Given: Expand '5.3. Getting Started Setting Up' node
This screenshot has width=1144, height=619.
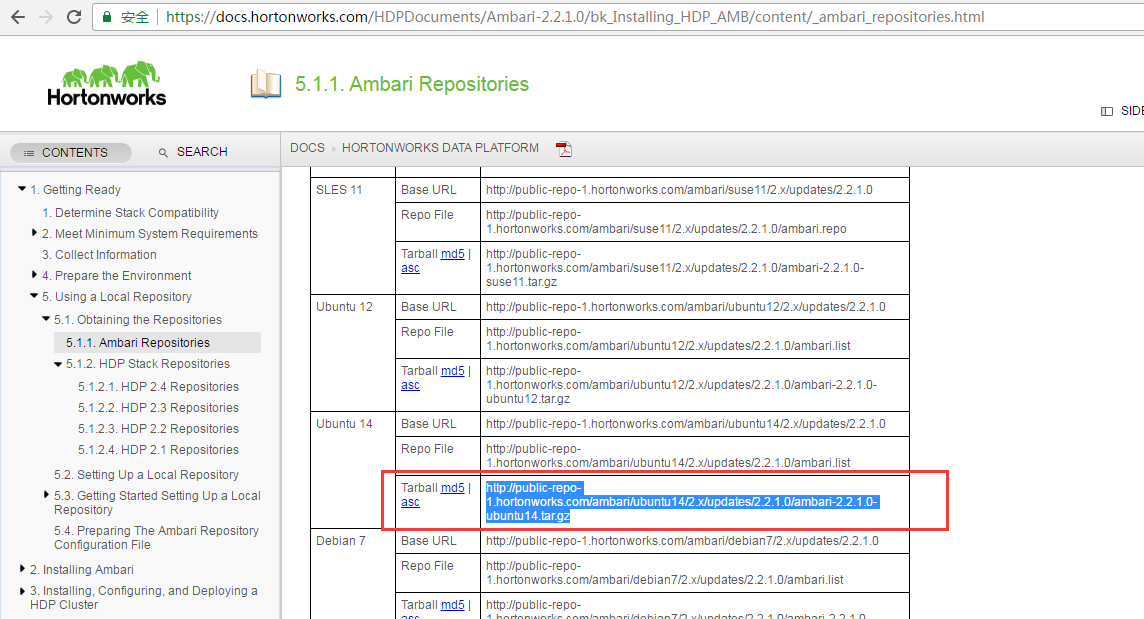Looking at the screenshot, I should tap(47, 495).
